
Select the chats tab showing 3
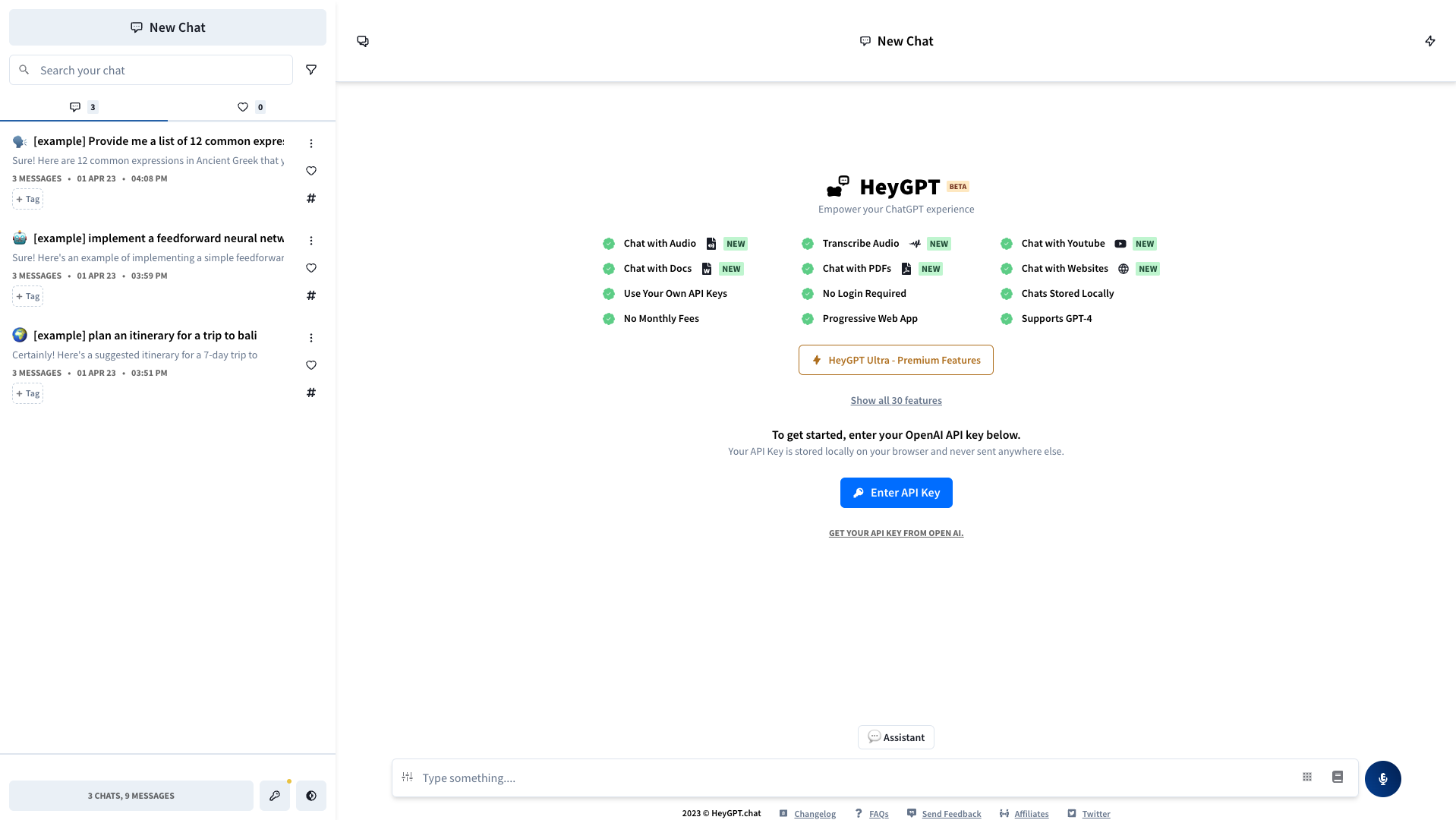coord(84,107)
